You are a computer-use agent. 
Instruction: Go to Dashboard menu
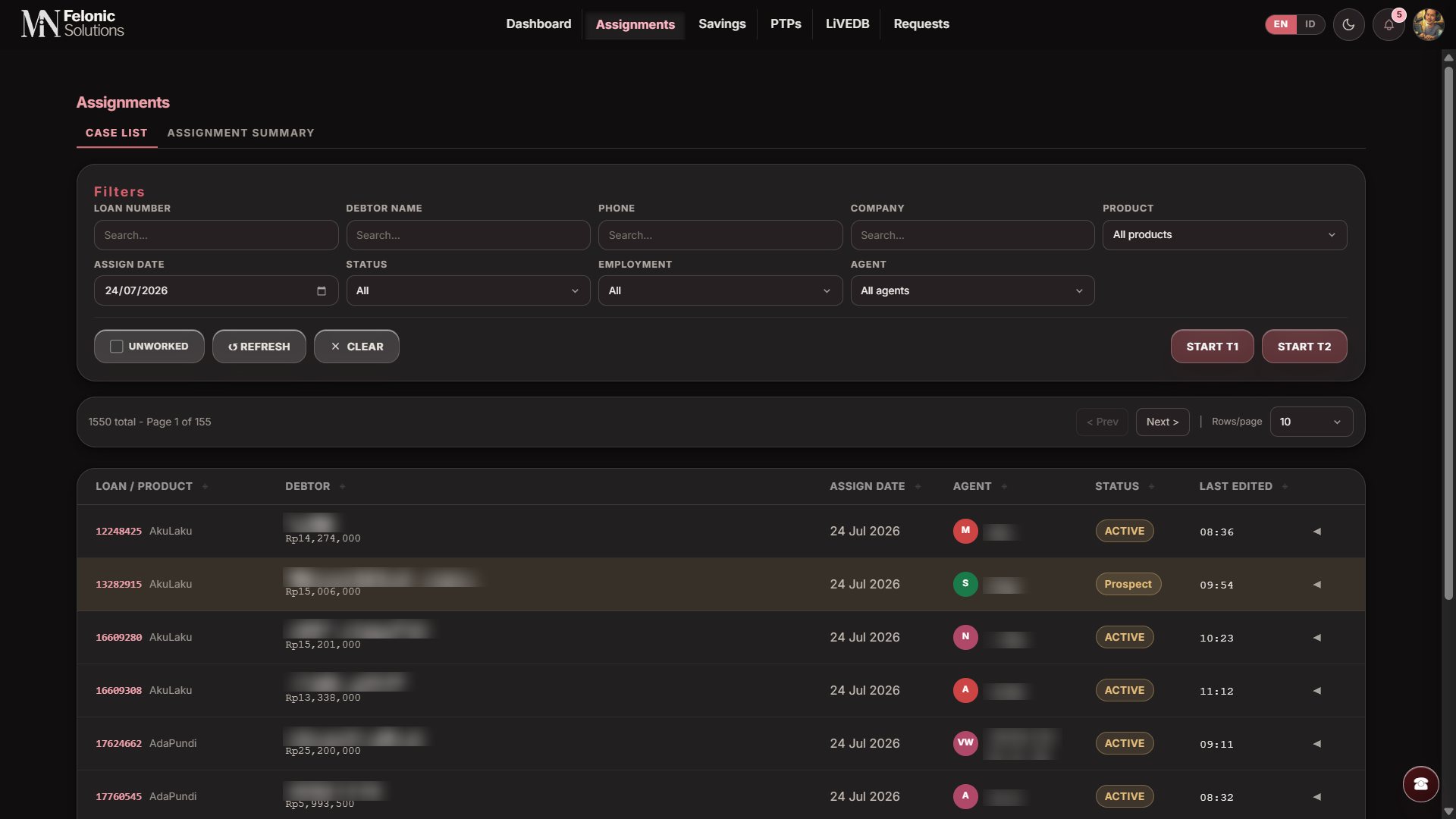(x=538, y=24)
